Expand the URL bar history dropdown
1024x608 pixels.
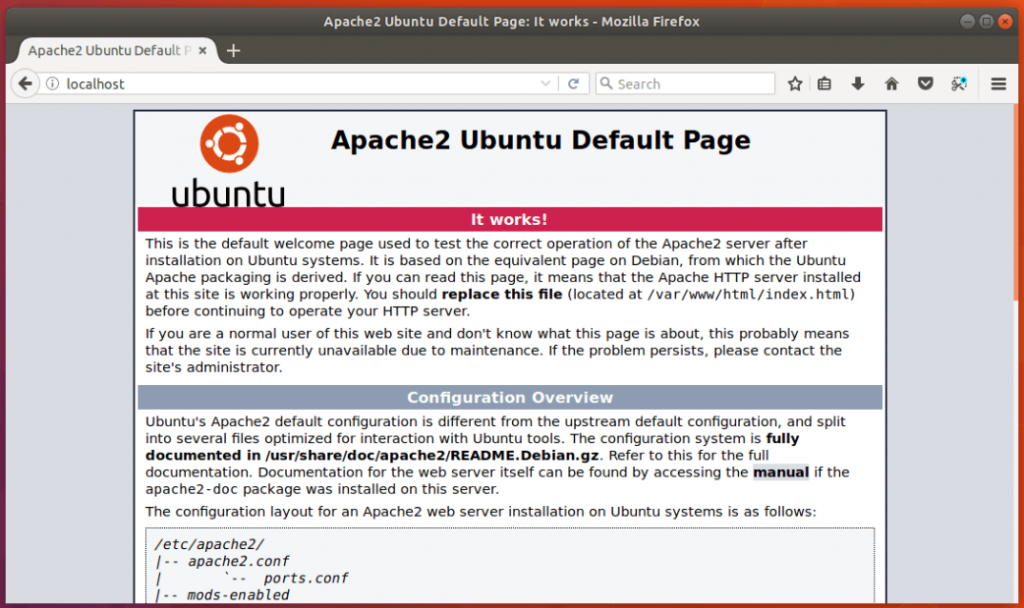point(546,84)
